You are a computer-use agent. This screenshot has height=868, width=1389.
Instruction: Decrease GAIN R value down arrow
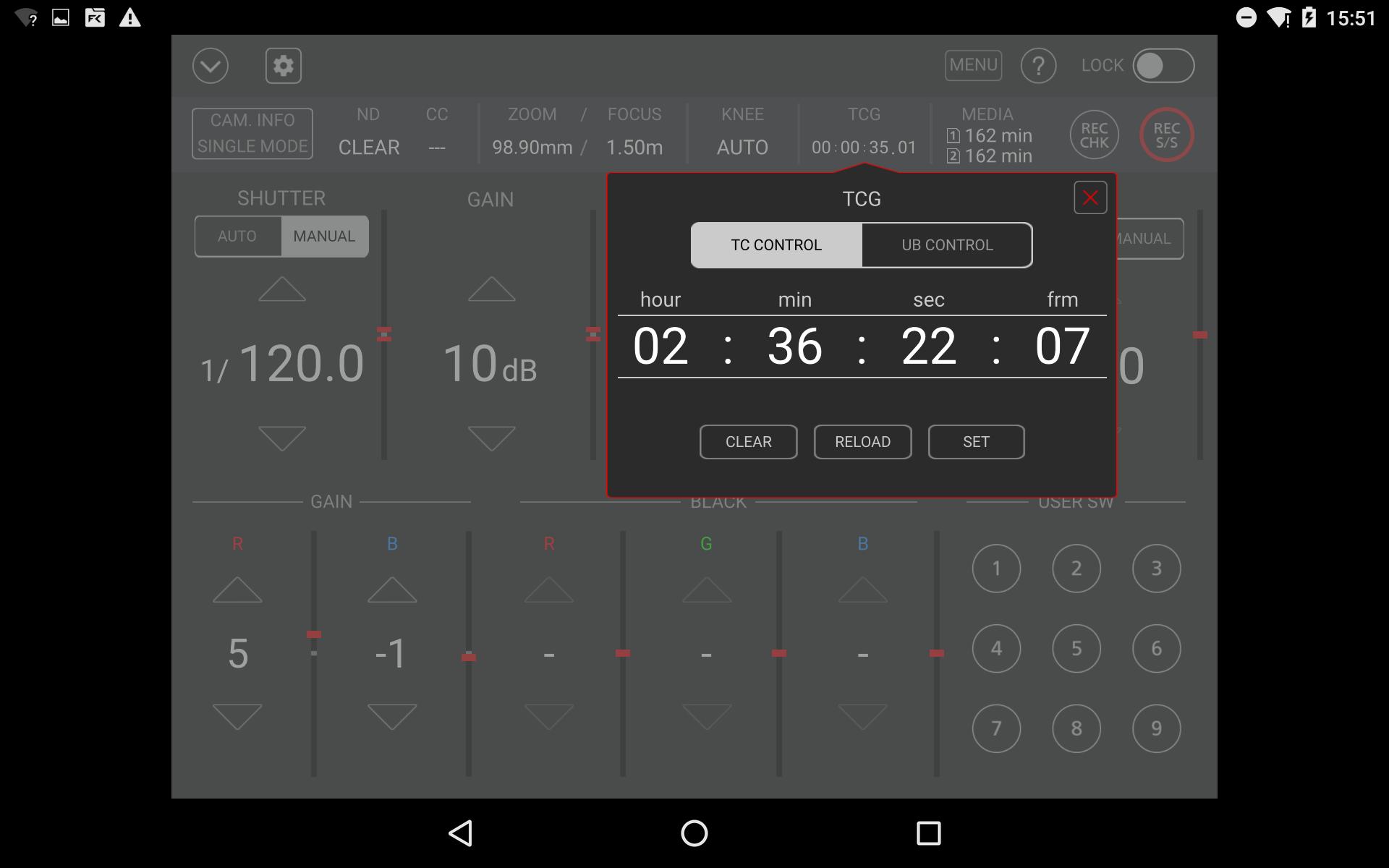click(x=237, y=717)
